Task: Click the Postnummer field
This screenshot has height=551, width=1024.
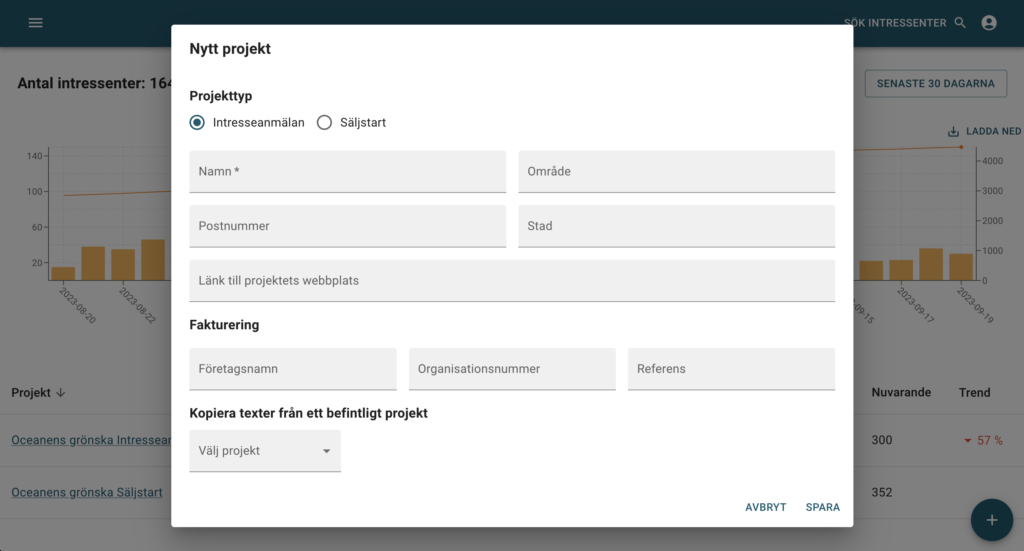Action: [x=347, y=226]
